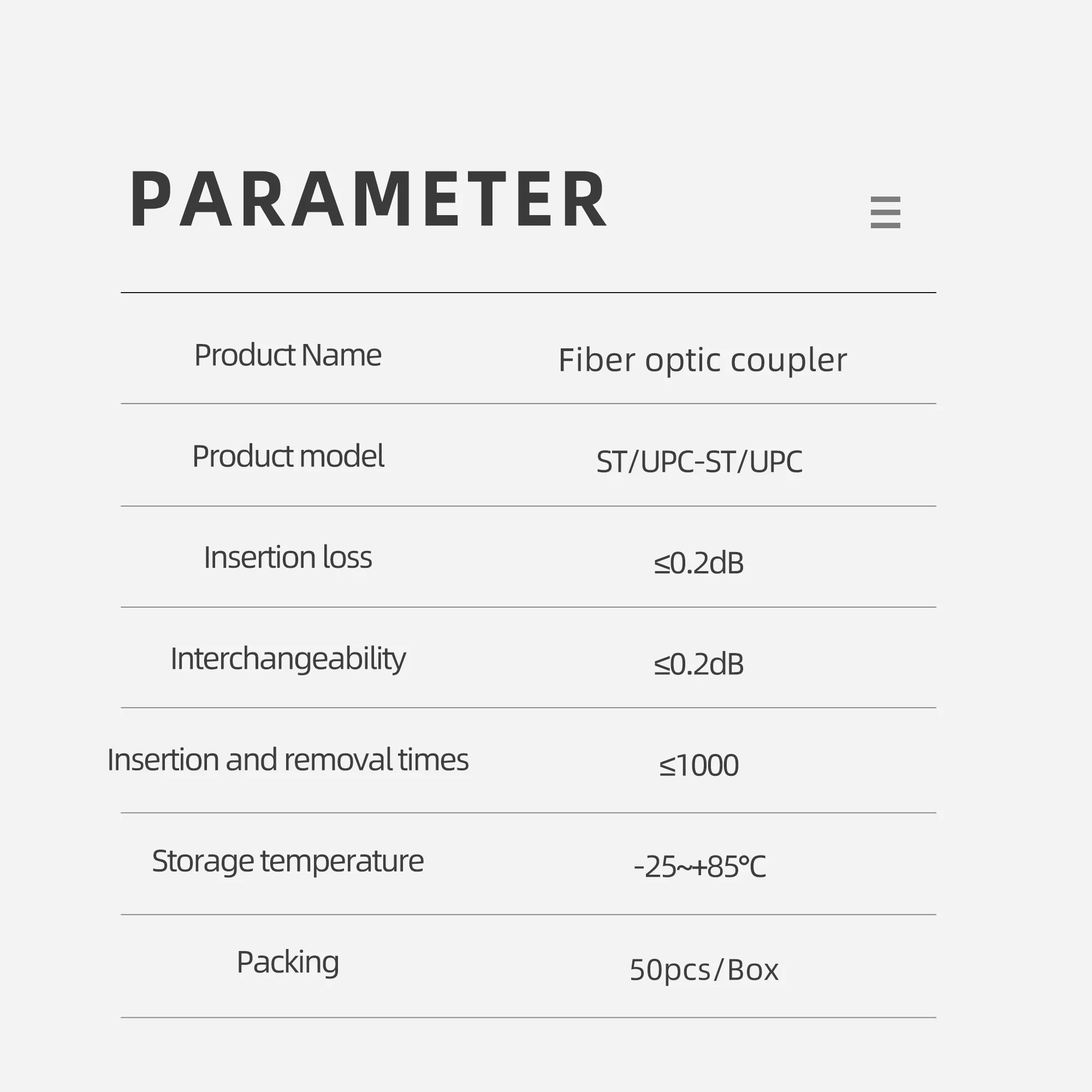Screen dimensions: 1092x1092
Task: Click the divider line below the Packing row
Action: [x=529, y=1018]
